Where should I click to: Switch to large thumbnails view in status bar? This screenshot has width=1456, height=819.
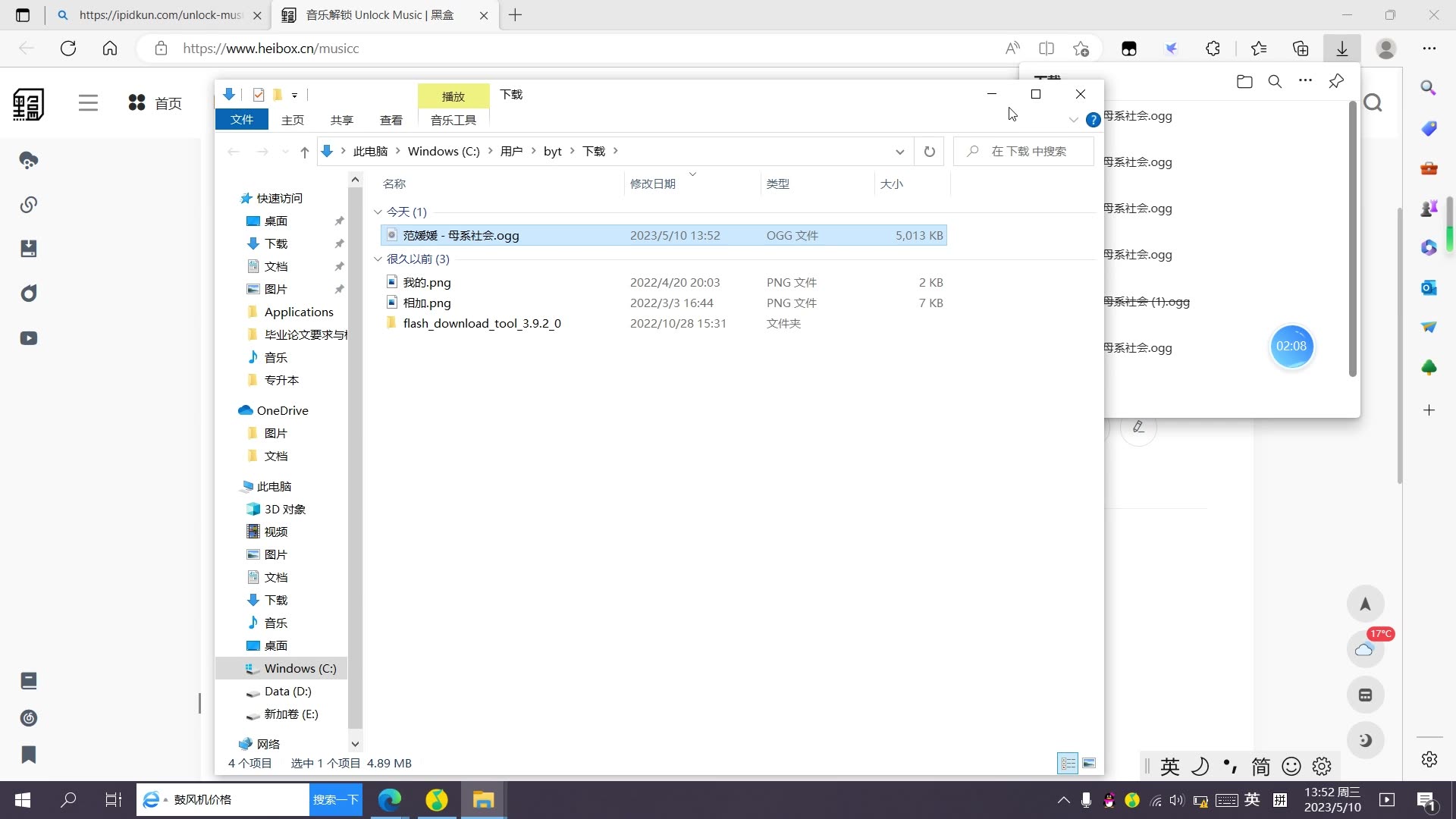pyautogui.click(x=1090, y=763)
